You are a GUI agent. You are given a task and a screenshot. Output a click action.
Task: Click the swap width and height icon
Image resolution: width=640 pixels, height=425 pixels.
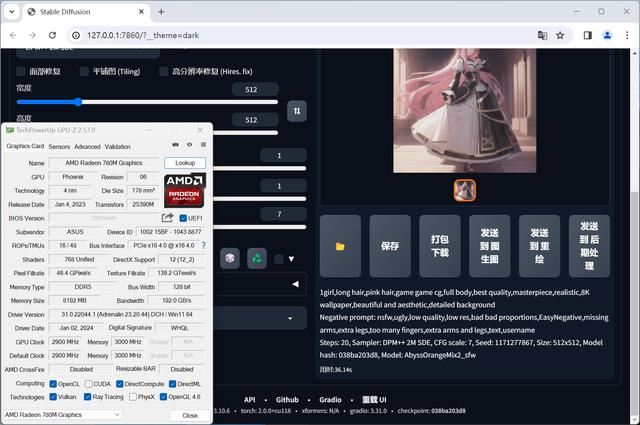[x=297, y=111]
